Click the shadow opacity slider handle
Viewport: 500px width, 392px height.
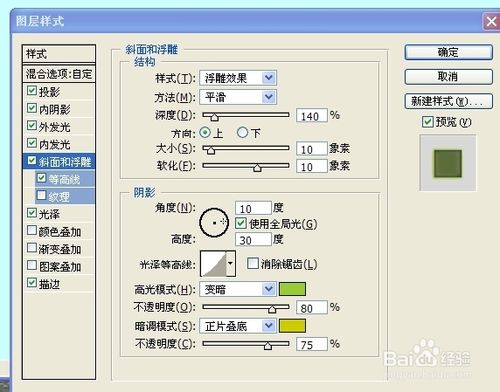pyautogui.click(x=268, y=346)
